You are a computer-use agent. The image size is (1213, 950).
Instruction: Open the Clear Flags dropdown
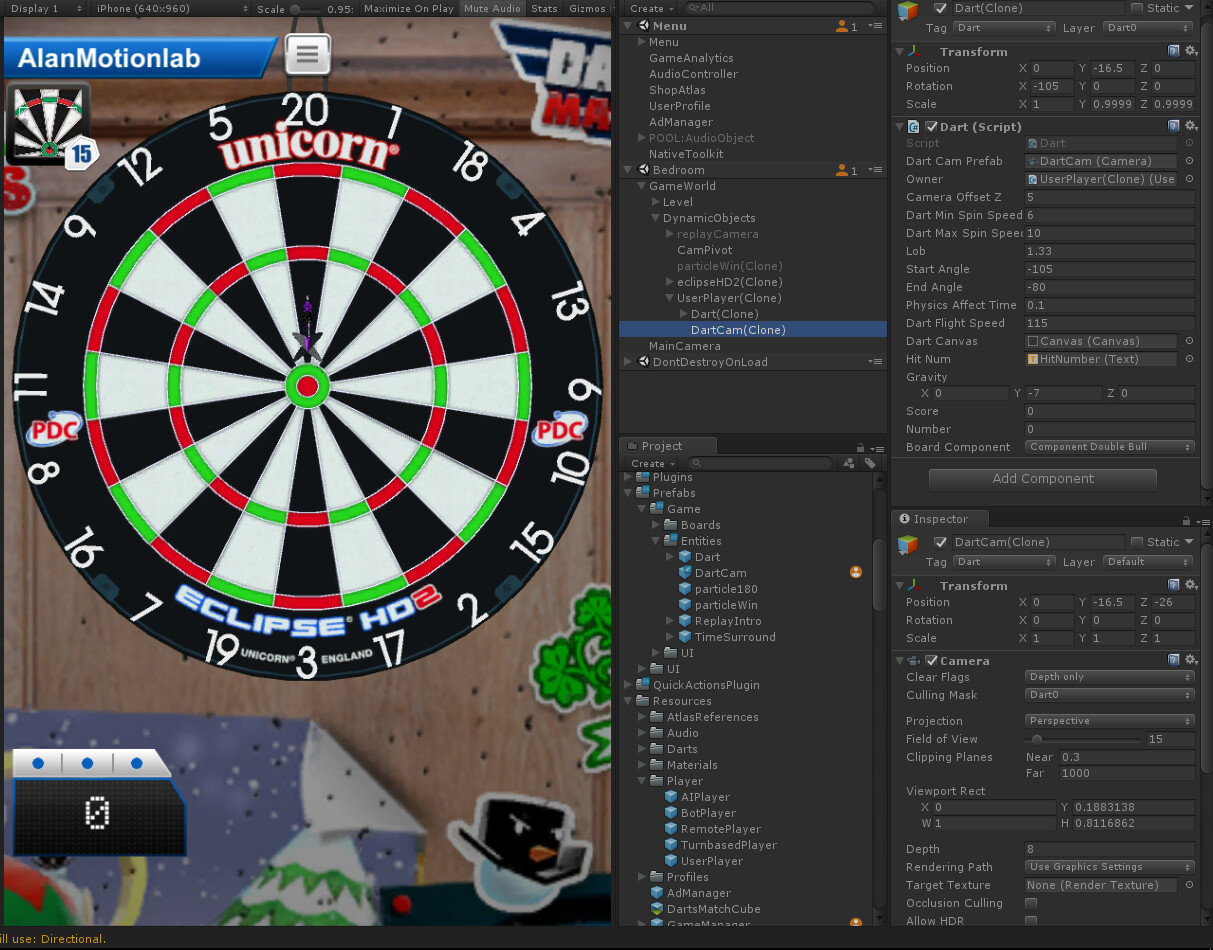click(1110, 677)
